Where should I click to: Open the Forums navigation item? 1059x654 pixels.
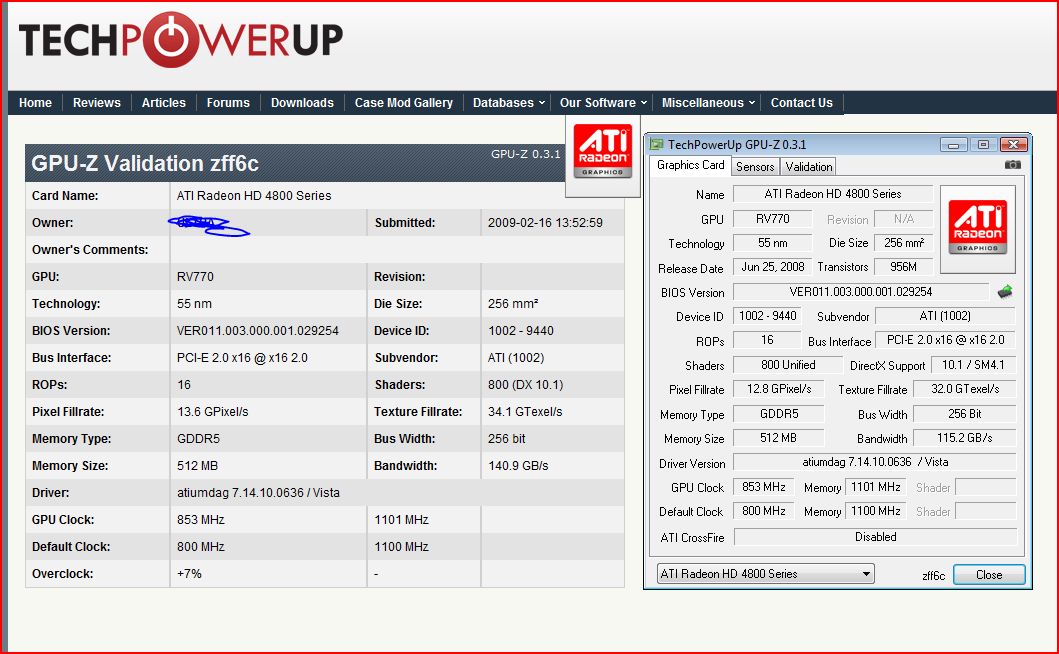228,103
